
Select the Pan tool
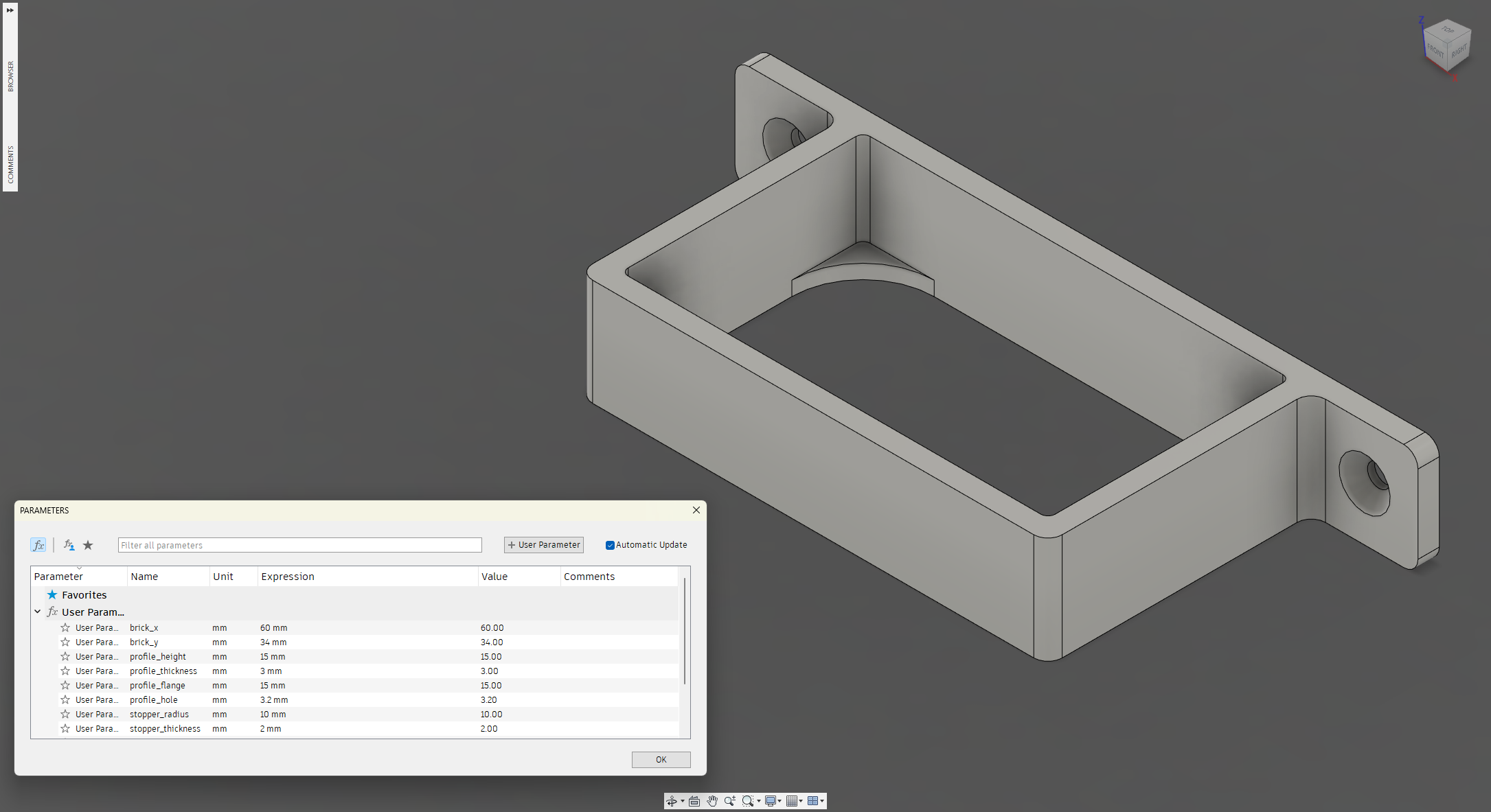click(x=712, y=801)
